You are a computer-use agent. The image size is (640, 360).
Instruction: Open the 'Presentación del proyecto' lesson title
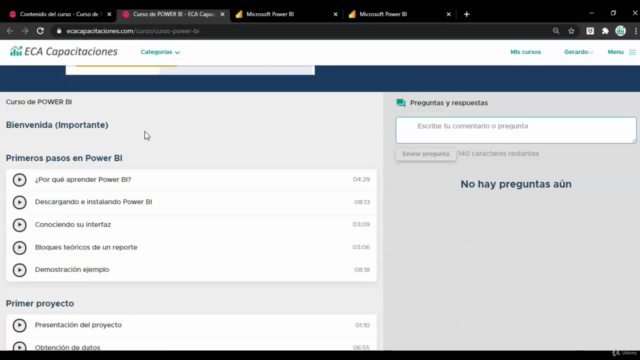[x=78, y=325]
